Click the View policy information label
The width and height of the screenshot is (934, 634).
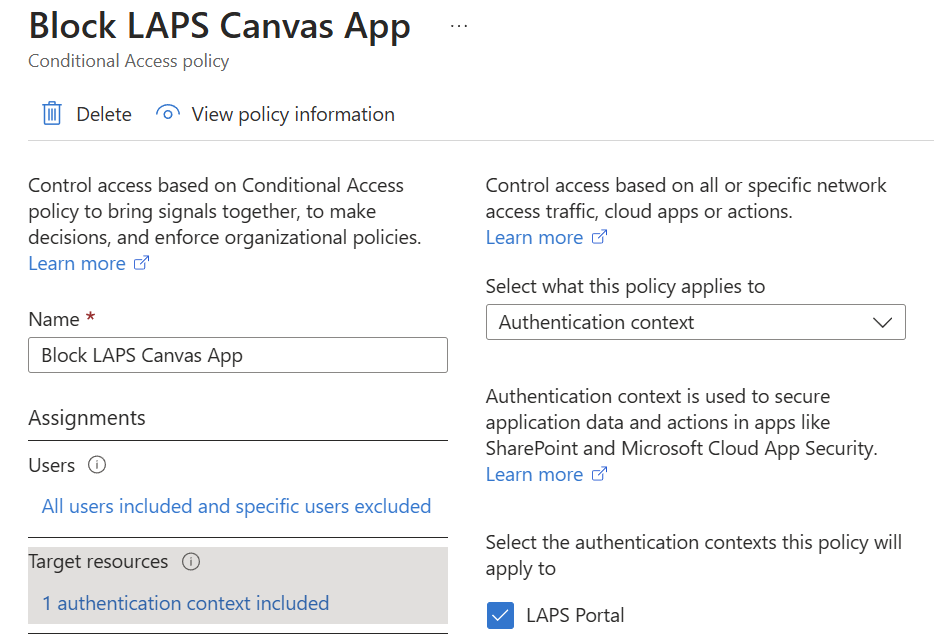click(x=293, y=114)
